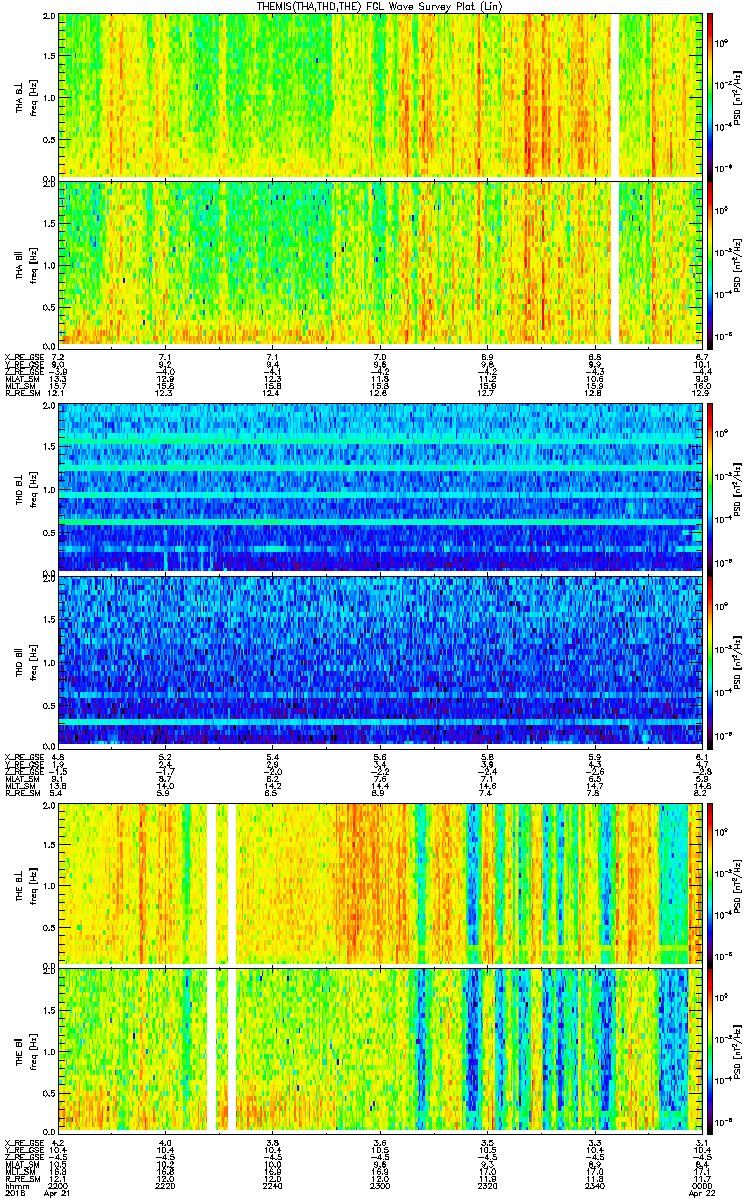Select the THA B-perpendicular spectrogram panel

click(330, 95)
